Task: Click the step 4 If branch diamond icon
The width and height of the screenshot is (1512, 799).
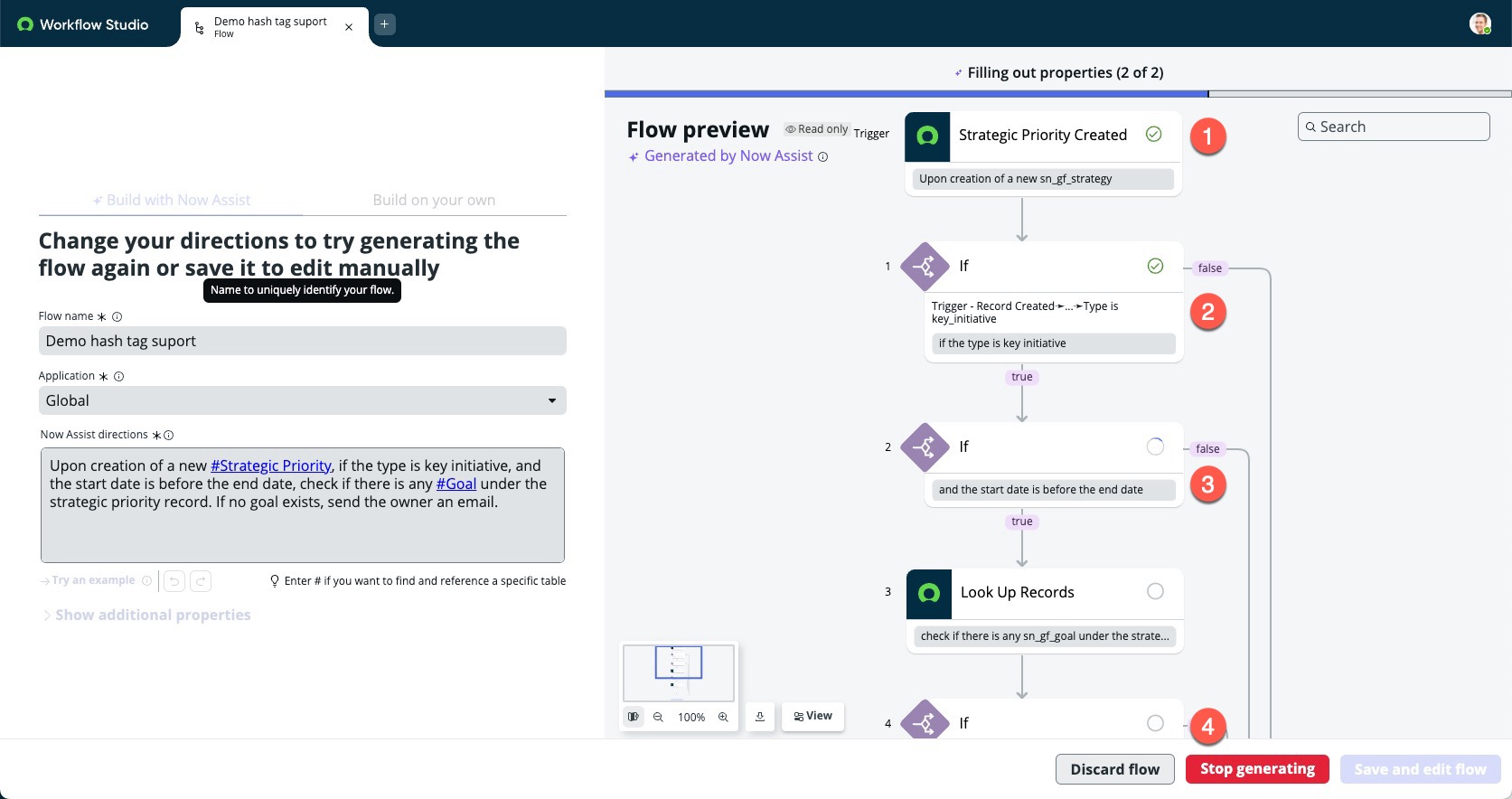Action: click(x=925, y=720)
